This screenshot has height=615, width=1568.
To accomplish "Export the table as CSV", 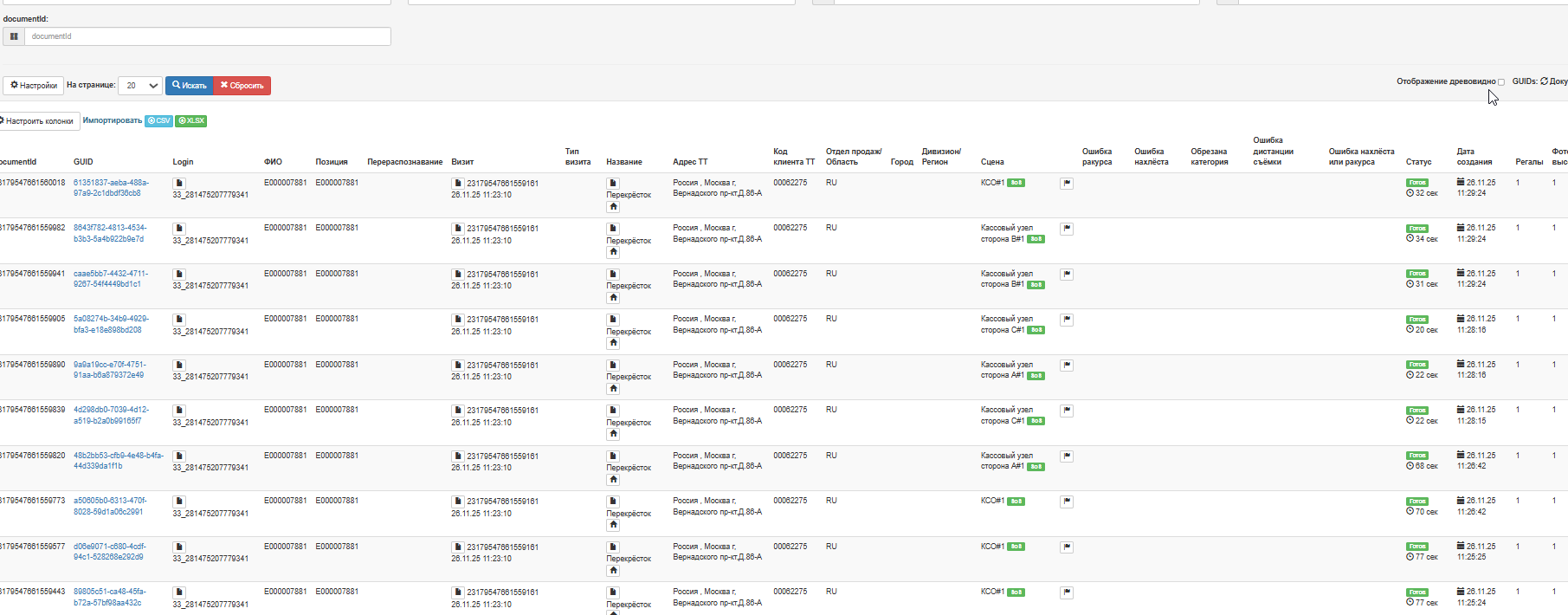I will coord(158,121).
